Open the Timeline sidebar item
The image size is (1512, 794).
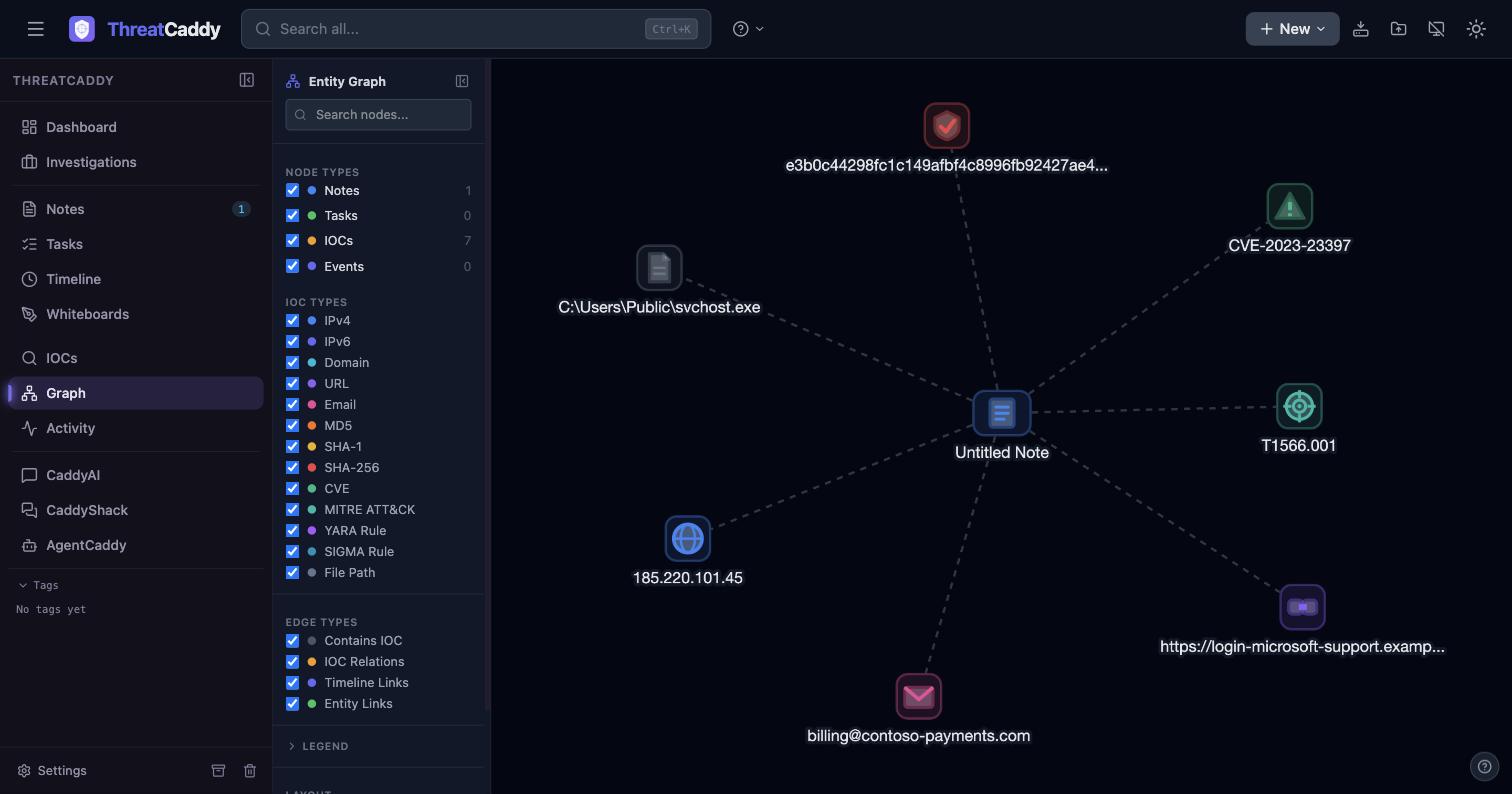point(135,279)
